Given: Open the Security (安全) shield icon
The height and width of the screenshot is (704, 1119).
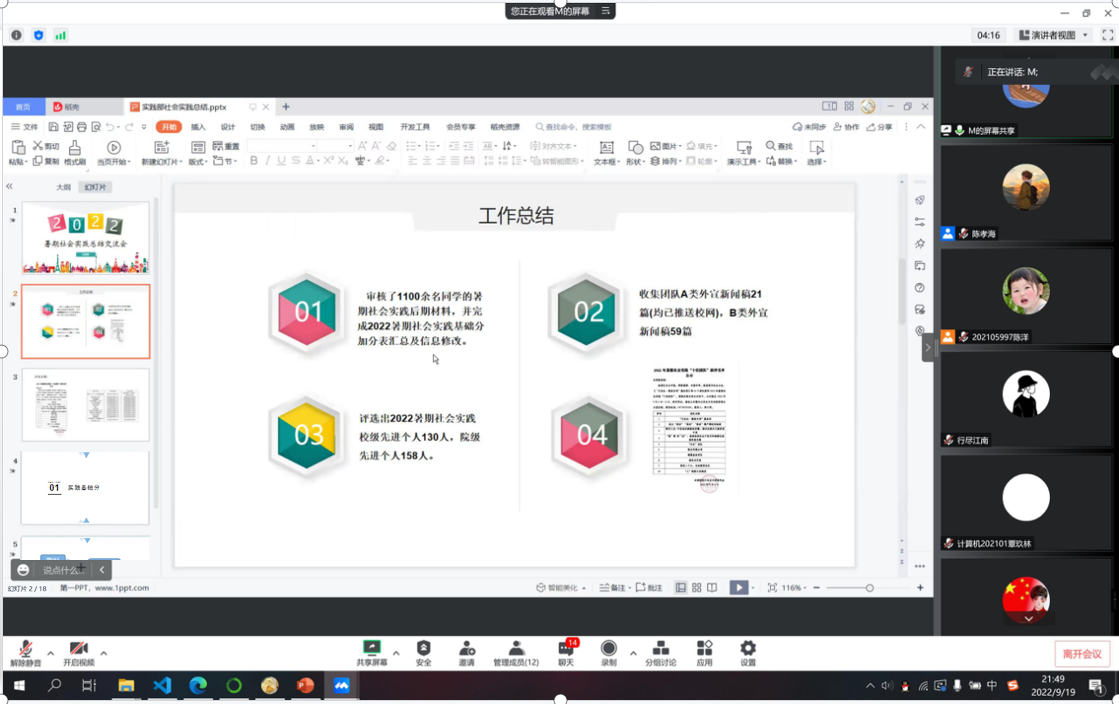Looking at the screenshot, I should pyautogui.click(x=423, y=652).
